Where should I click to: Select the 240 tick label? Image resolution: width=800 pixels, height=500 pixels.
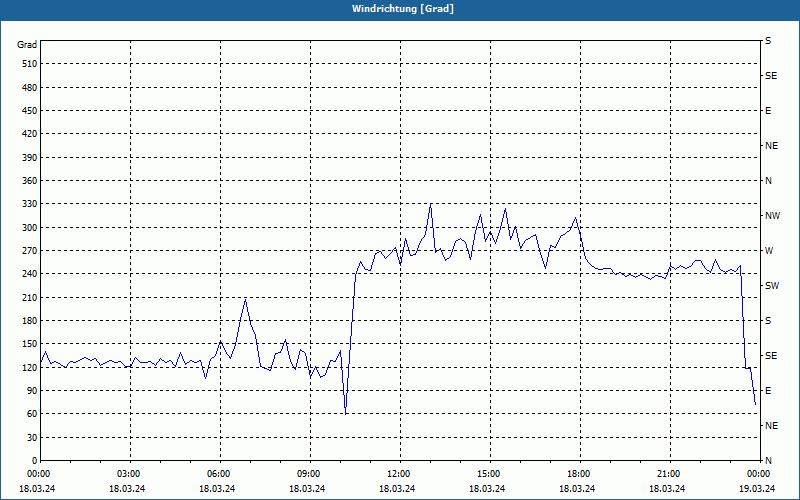point(30,274)
